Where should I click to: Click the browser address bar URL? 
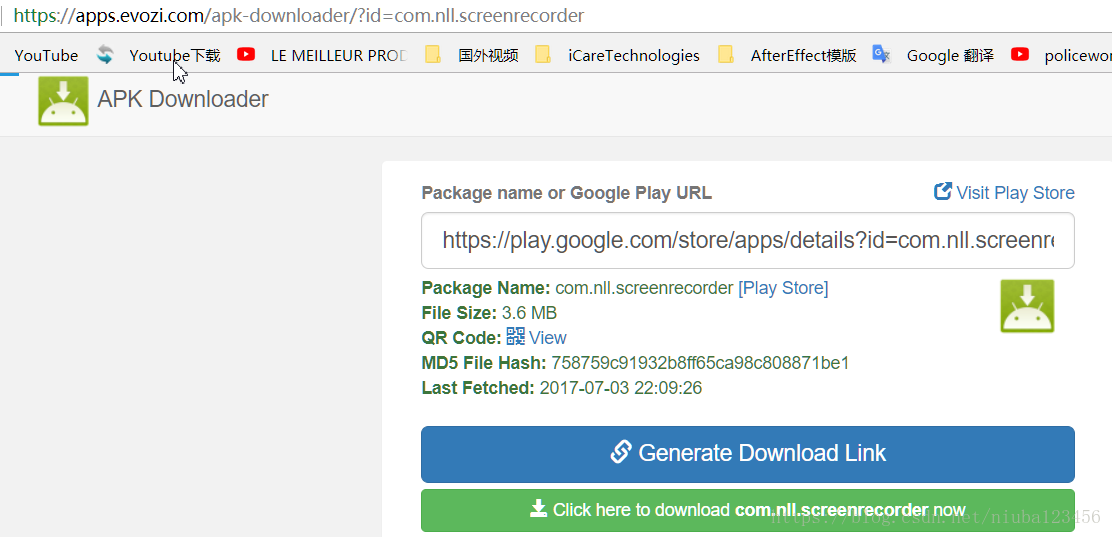point(299,15)
